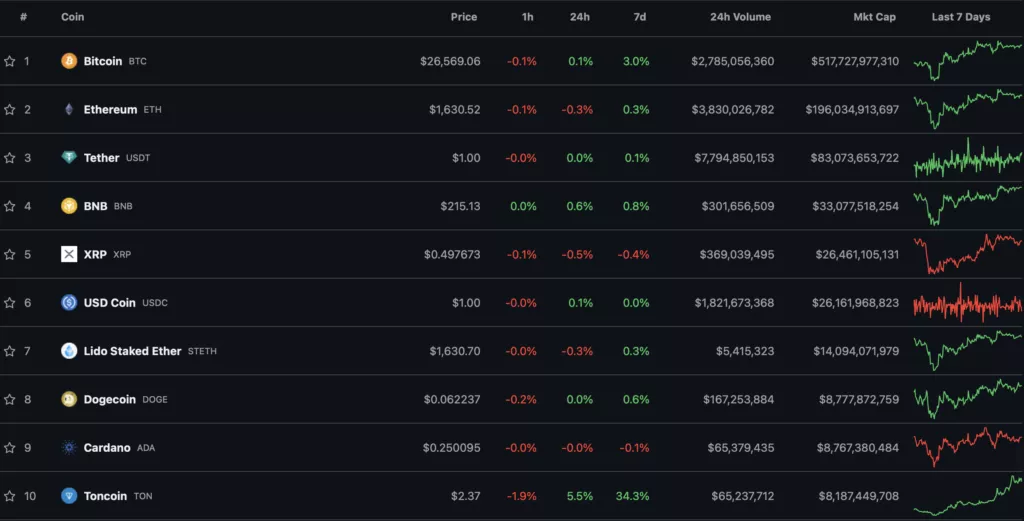The width and height of the screenshot is (1024, 521).
Task: Click the XRP logo icon
Action: pyautogui.click(x=69, y=254)
